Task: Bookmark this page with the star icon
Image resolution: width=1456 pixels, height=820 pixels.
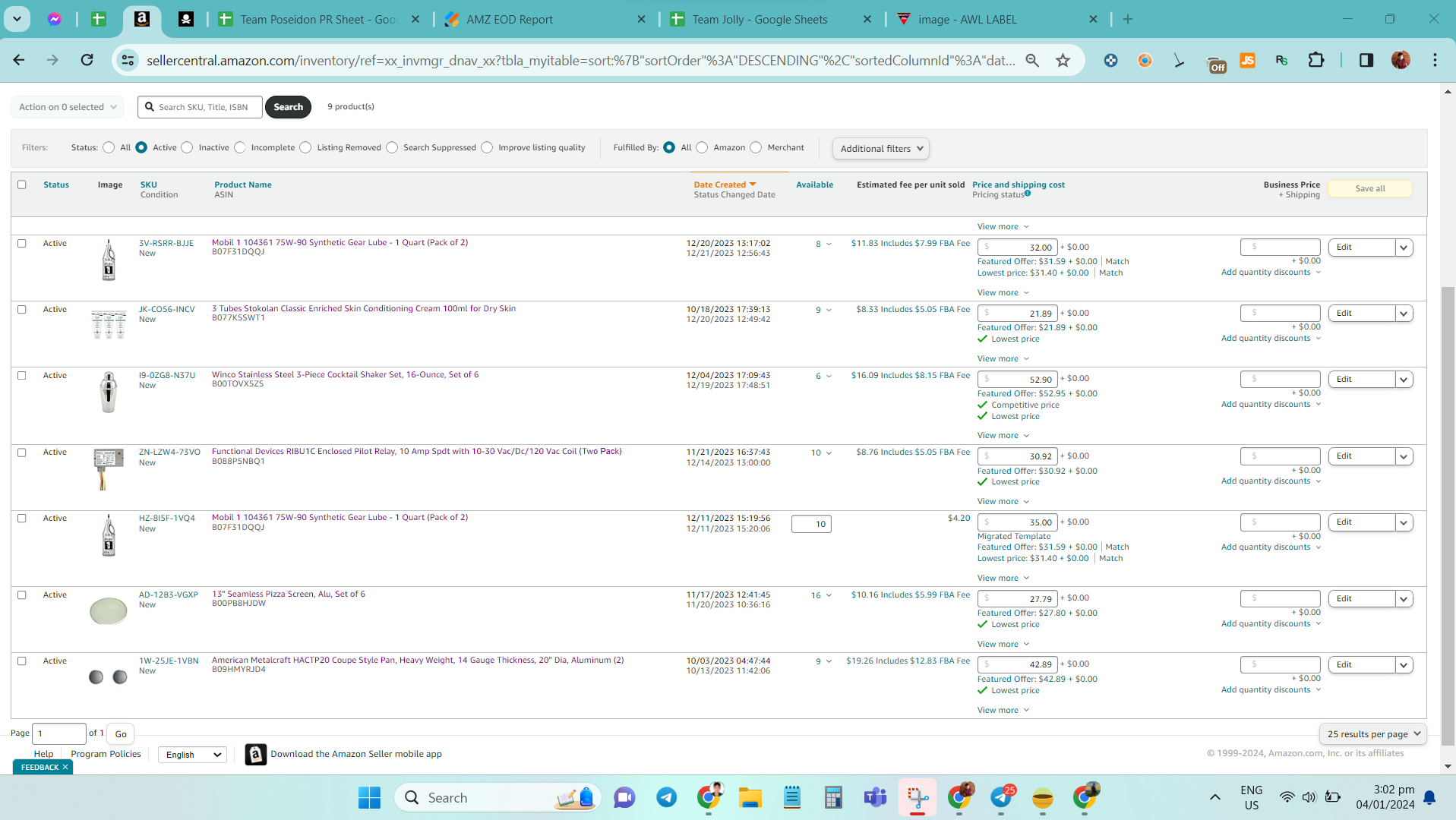Action: pos(1063,60)
